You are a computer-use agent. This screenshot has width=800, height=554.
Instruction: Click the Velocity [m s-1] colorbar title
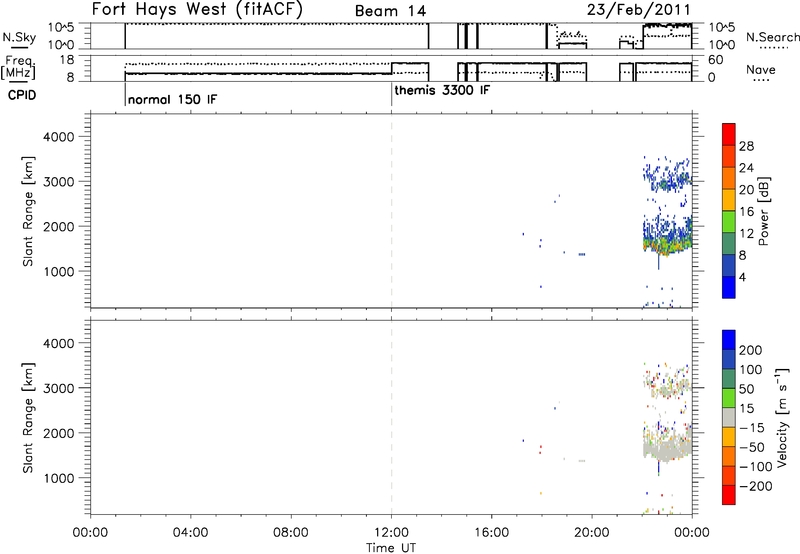click(782, 417)
